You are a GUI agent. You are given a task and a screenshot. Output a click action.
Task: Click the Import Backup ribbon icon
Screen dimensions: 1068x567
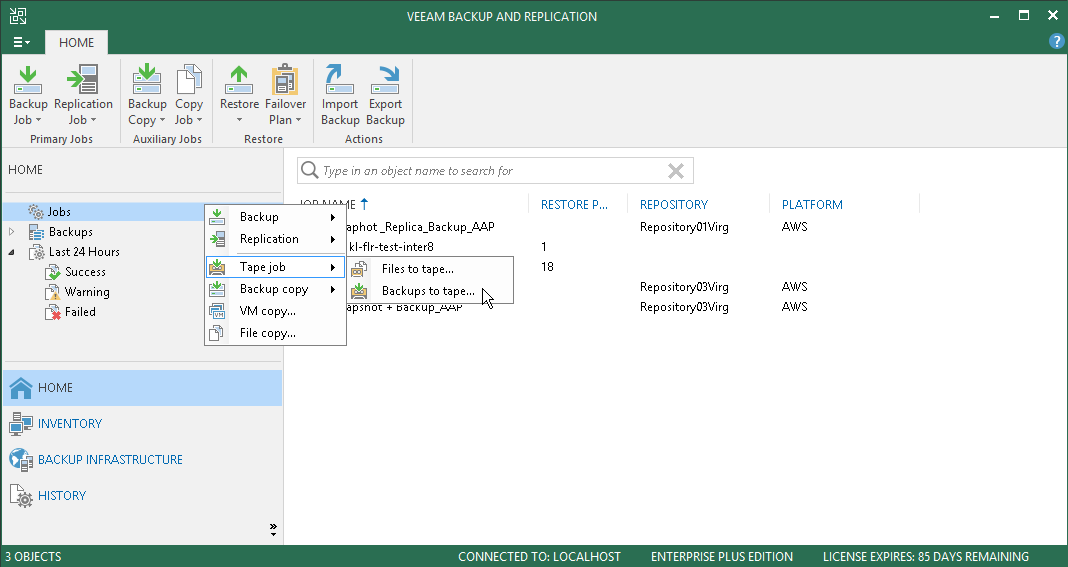339,80
